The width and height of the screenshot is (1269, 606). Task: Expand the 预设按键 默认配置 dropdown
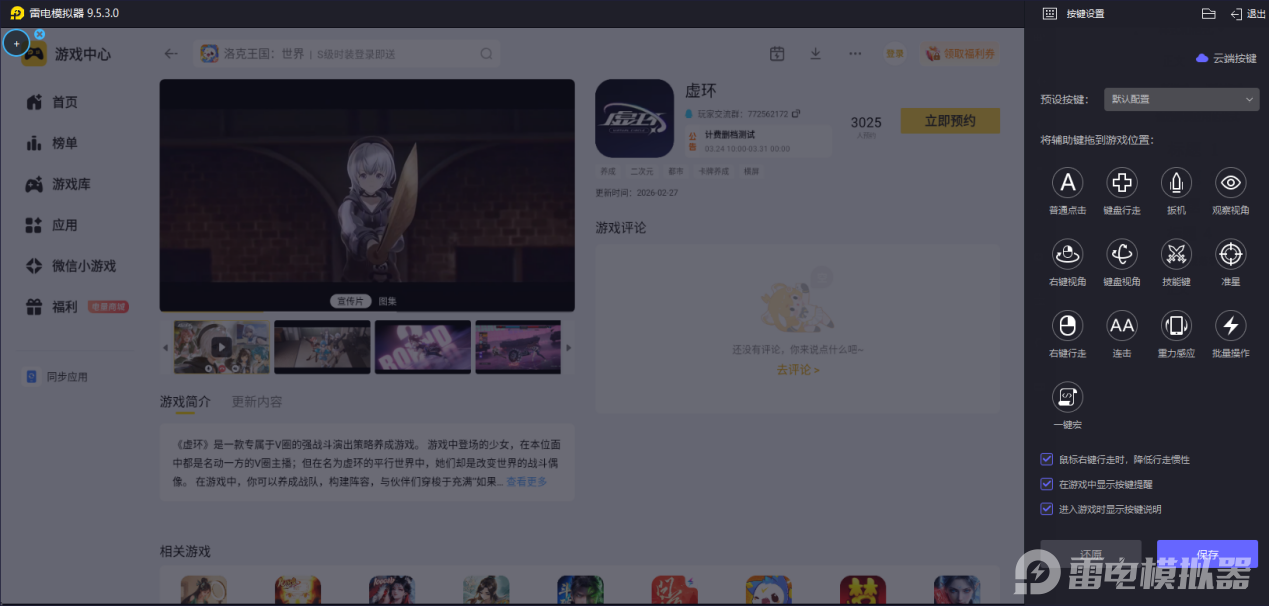click(1181, 99)
